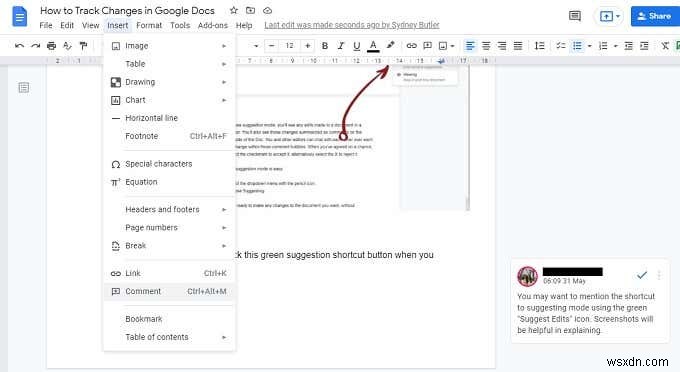Viewport: 680px width, 372px height.
Task: Toggle bulleted list
Action: point(577,46)
